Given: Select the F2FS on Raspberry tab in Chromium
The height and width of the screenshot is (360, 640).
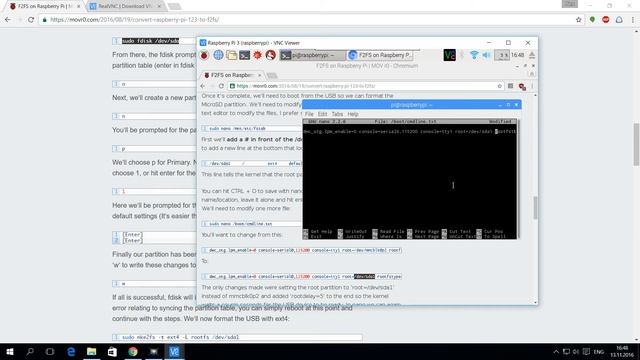Looking at the screenshot, I should pyautogui.click(x=233, y=75).
